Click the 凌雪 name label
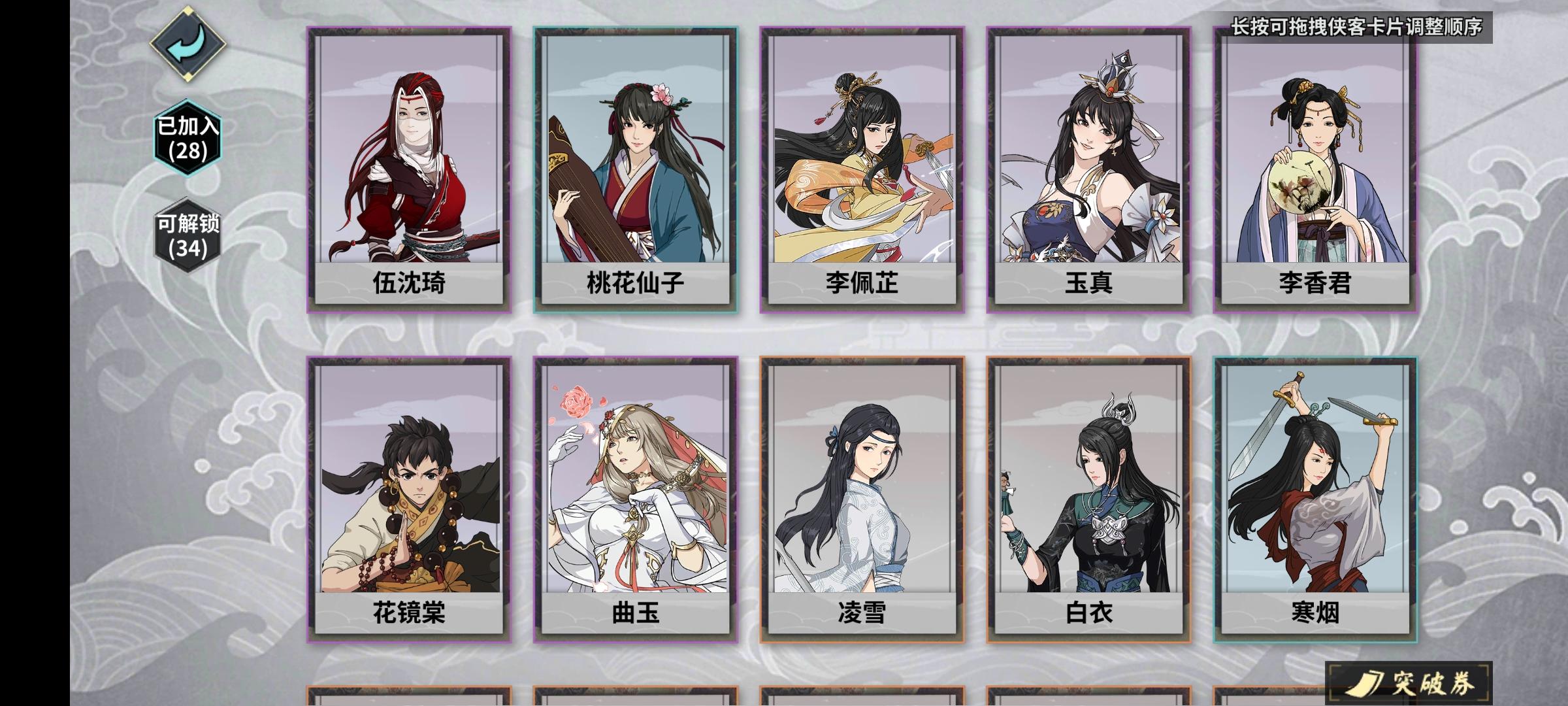Screen dimensions: 1568x706 point(862,613)
